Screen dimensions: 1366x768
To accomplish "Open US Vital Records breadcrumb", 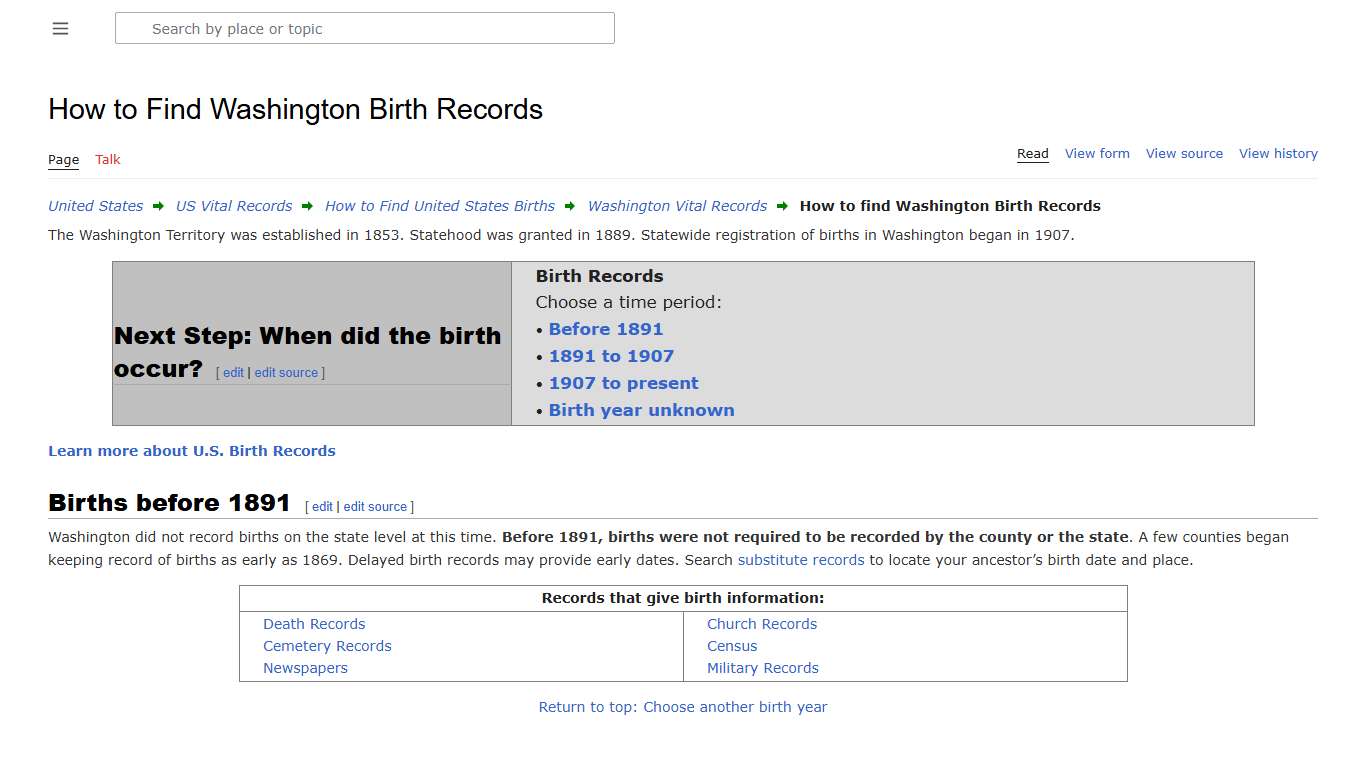I will (233, 205).
